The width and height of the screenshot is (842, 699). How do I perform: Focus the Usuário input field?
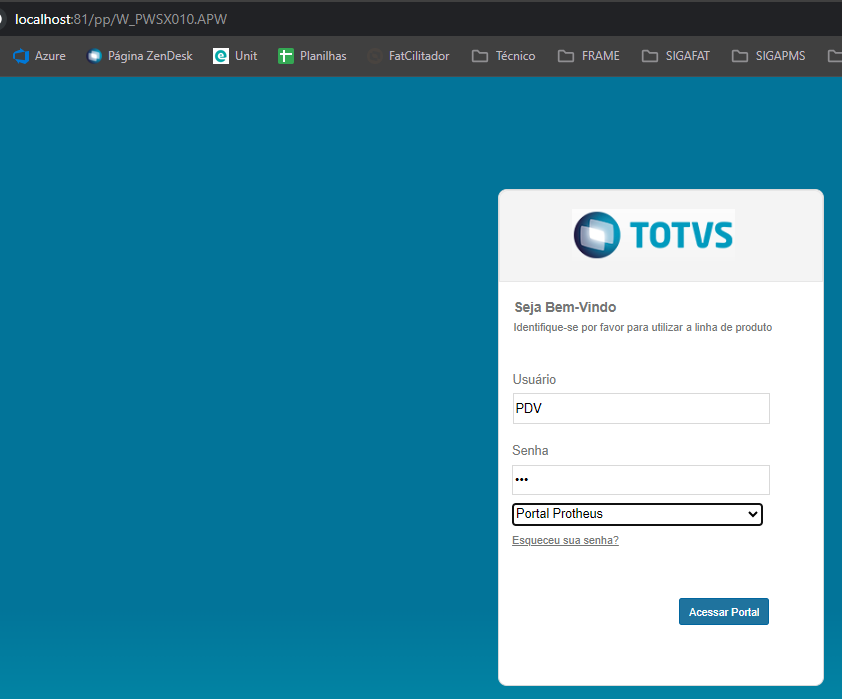coord(641,409)
